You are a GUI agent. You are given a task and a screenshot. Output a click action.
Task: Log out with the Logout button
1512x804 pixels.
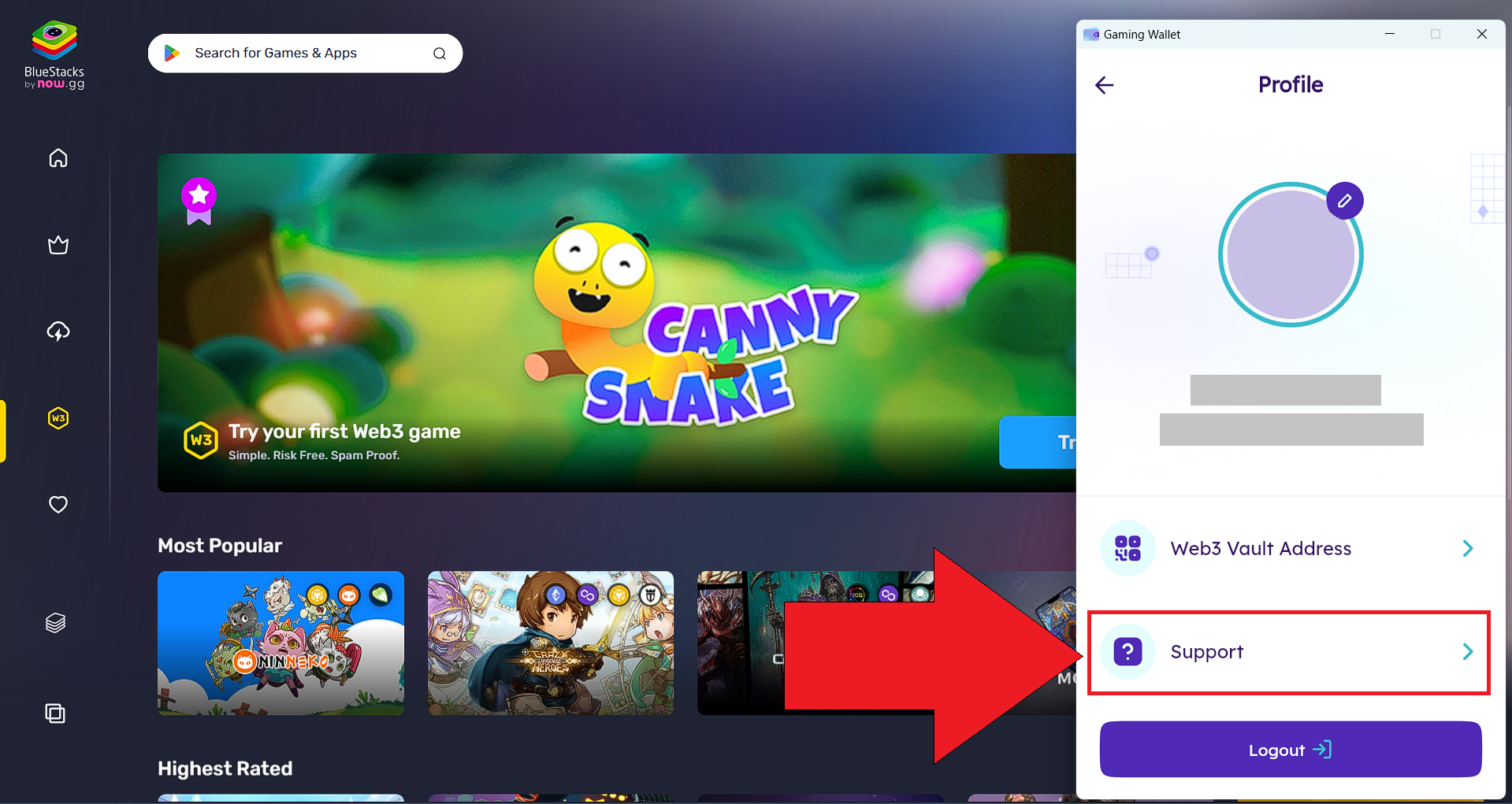pos(1291,750)
